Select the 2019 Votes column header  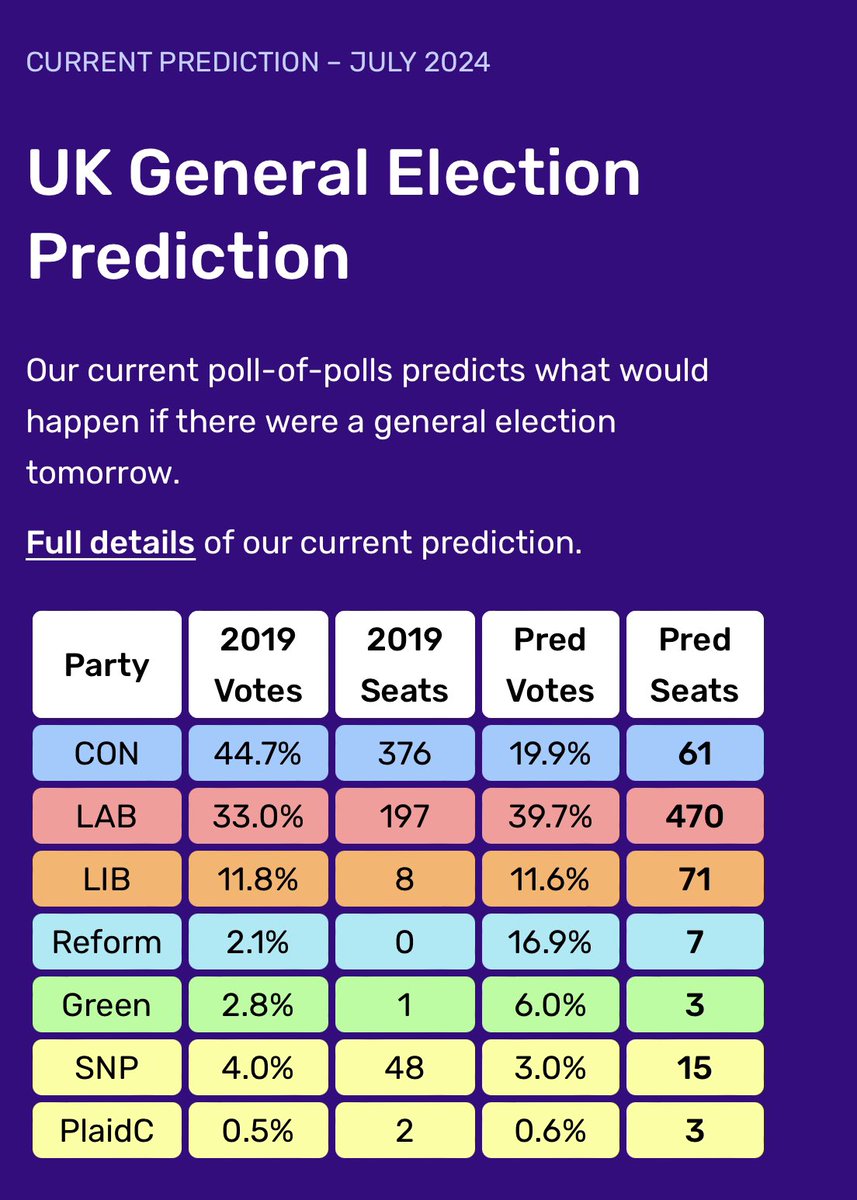(x=259, y=665)
